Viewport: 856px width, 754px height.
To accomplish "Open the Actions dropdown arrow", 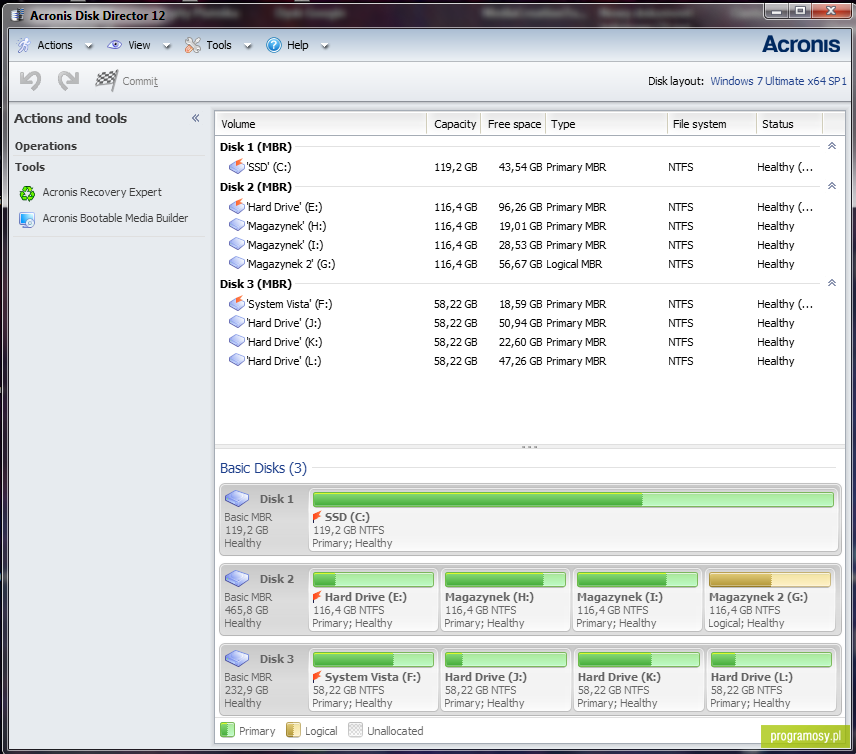I will coord(88,46).
